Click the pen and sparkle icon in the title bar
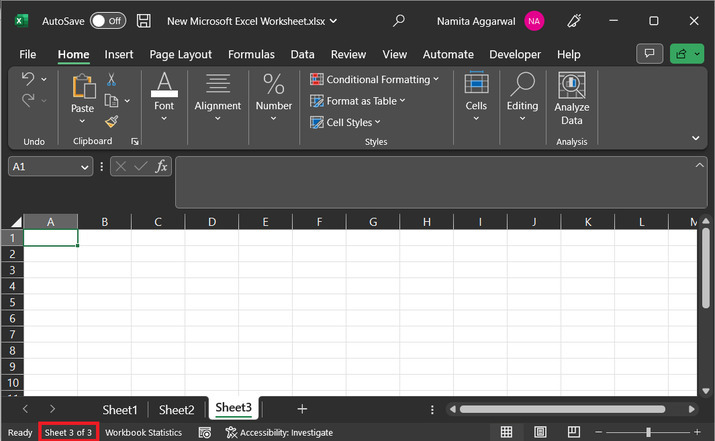 pos(574,21)
